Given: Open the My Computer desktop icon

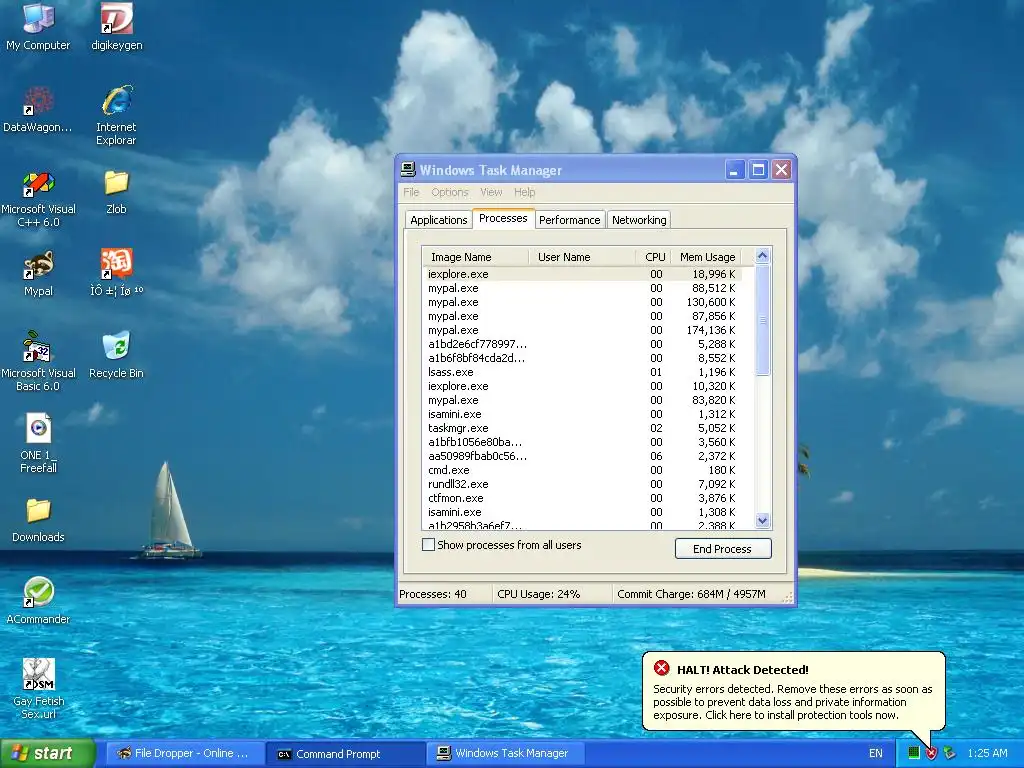Looking at the screenshot, I should (38, 26).
